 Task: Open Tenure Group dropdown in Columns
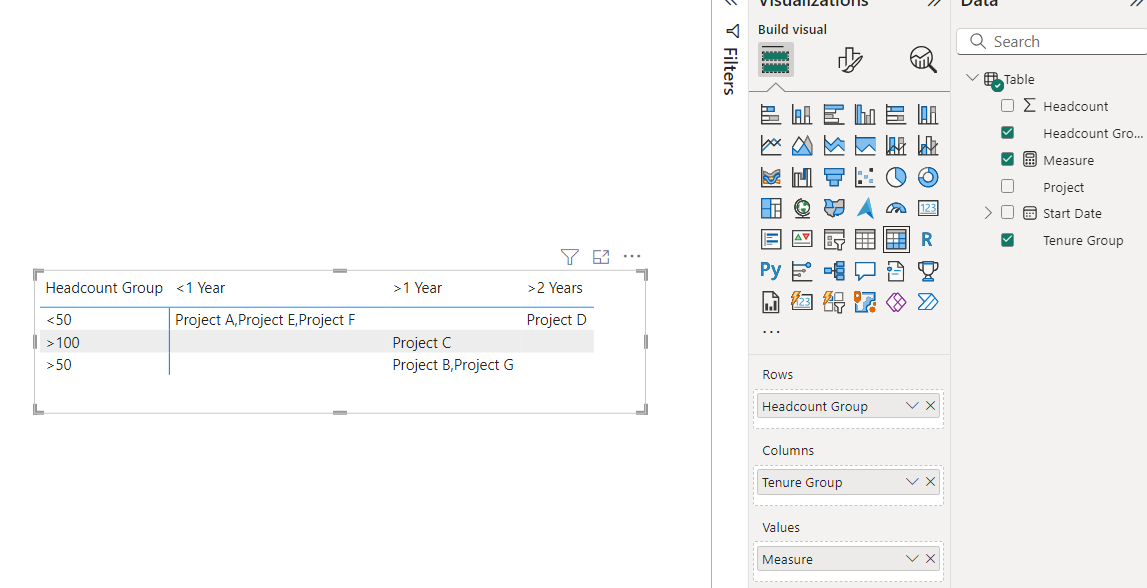click(x=911, y=482)
